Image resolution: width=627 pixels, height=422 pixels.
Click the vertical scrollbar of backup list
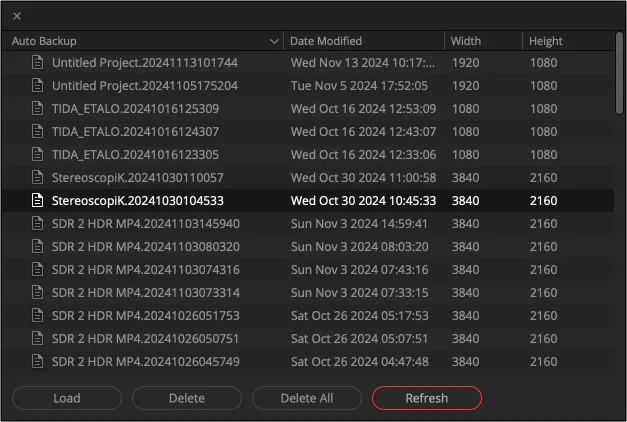620,70
